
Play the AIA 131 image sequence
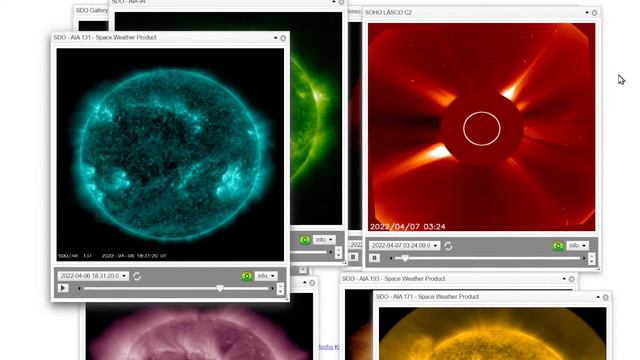62,288
